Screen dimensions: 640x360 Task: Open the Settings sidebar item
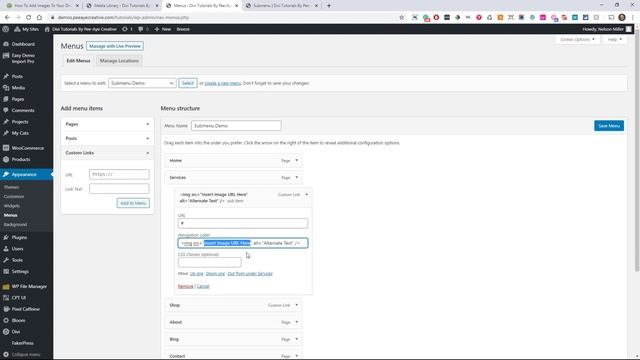point(20,271)
